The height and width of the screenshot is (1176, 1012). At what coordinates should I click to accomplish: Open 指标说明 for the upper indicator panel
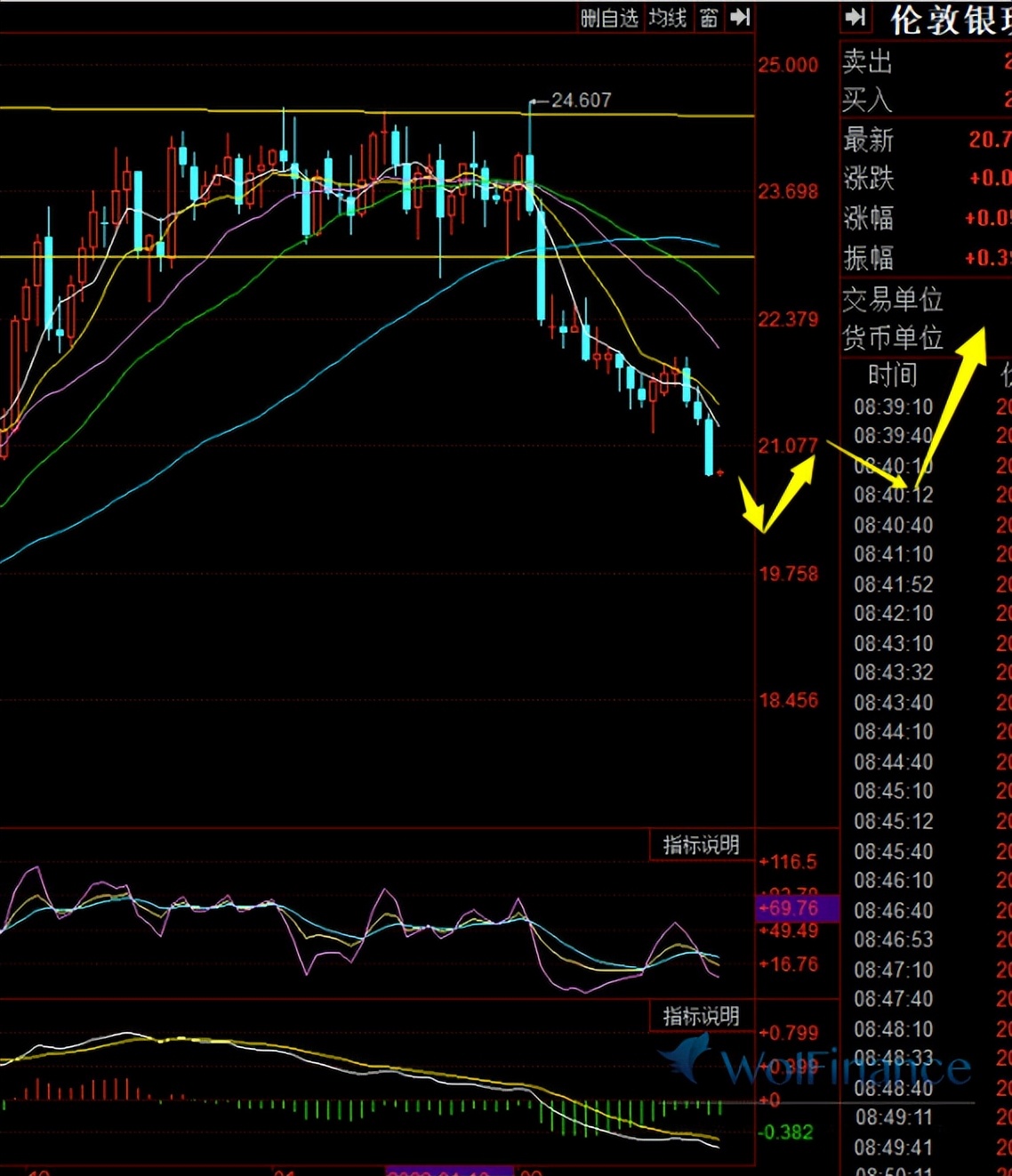tap(701, 845)
